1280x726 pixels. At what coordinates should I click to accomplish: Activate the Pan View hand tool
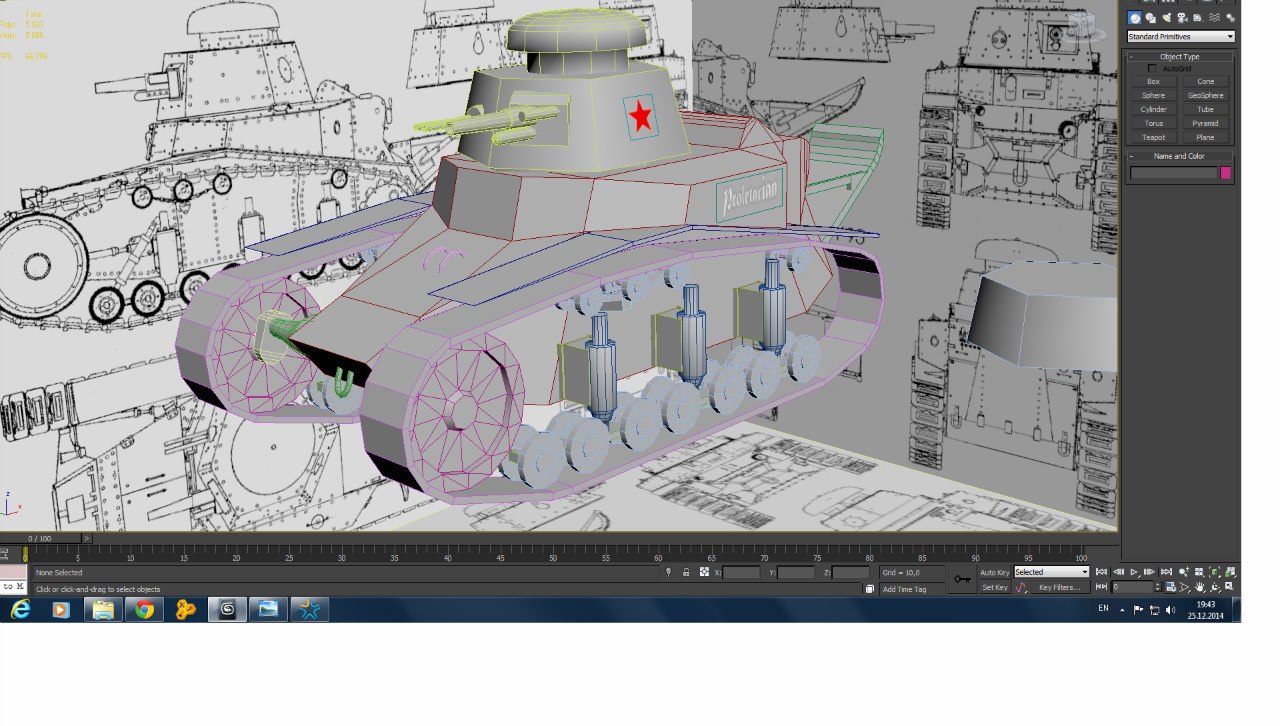coord(1199,587)
